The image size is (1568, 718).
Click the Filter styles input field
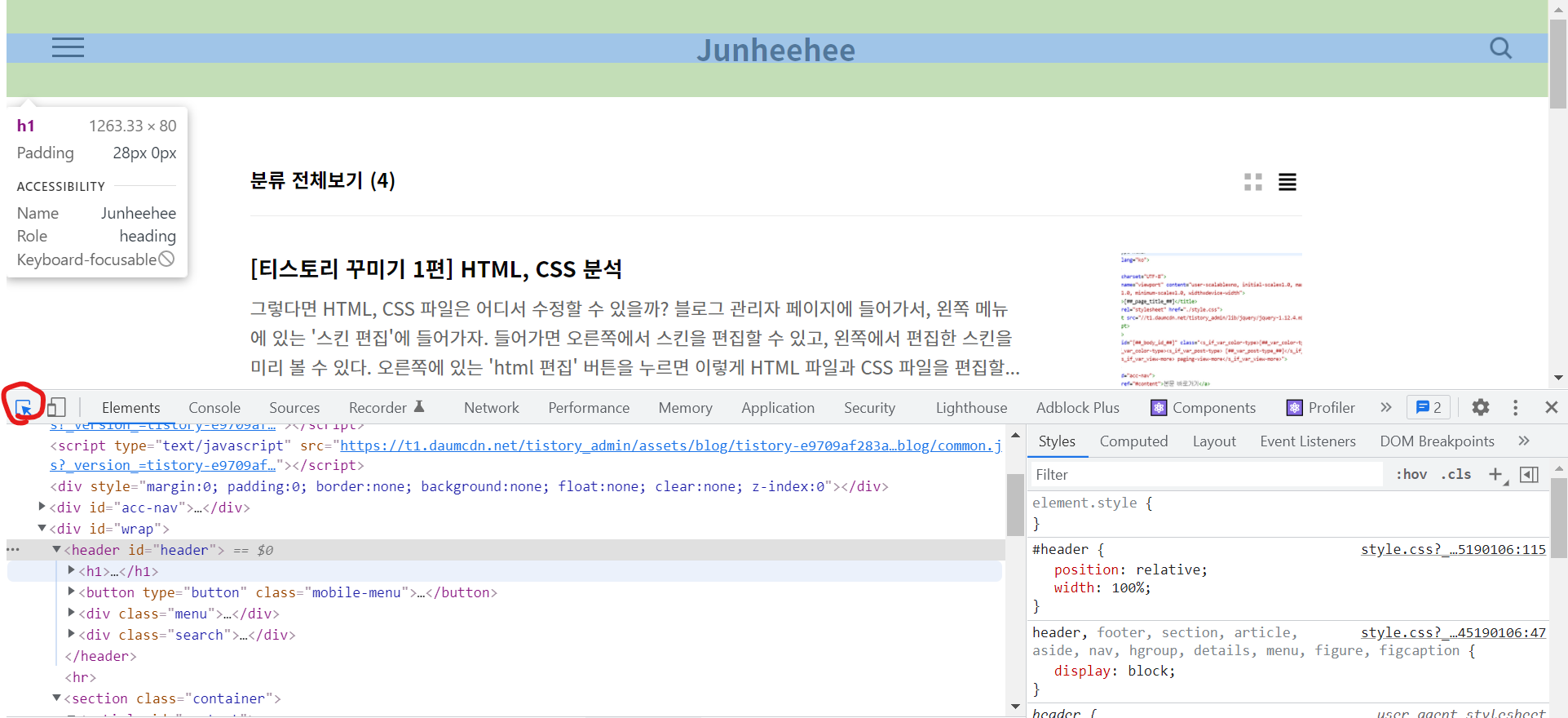(1207, 475)
